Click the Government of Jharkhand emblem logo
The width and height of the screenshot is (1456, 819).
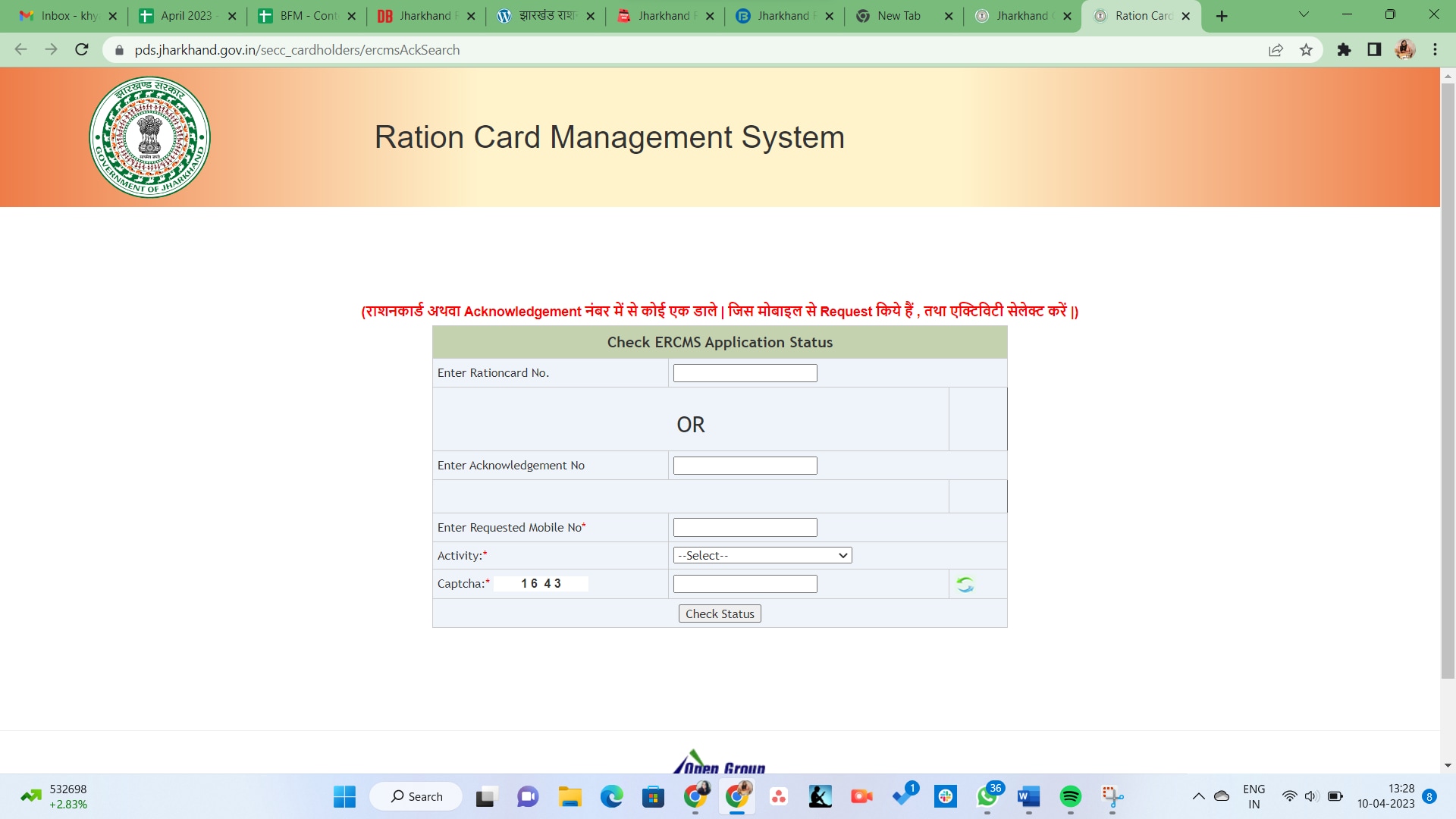tap(149, 137)
